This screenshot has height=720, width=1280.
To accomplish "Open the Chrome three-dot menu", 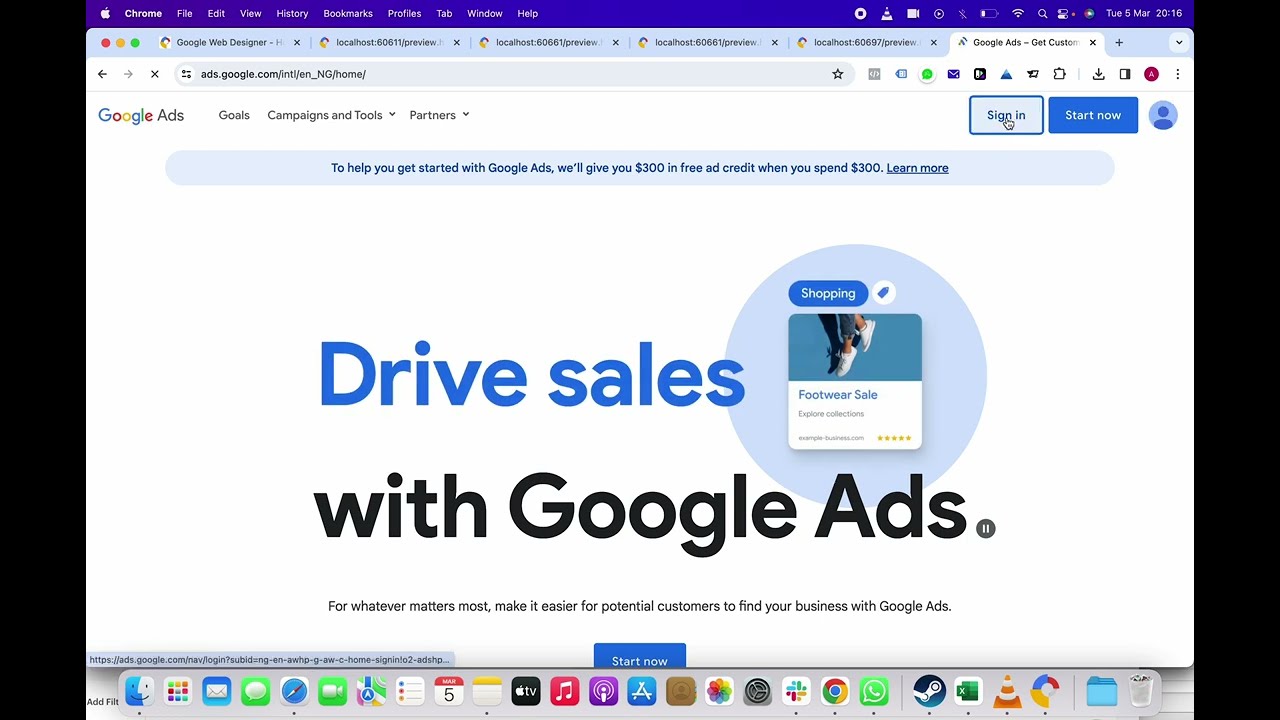I will point(1177,74).
